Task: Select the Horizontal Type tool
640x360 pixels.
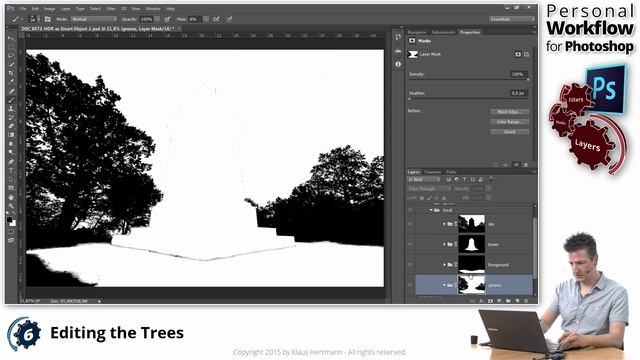Action: (x=11, y=170)
